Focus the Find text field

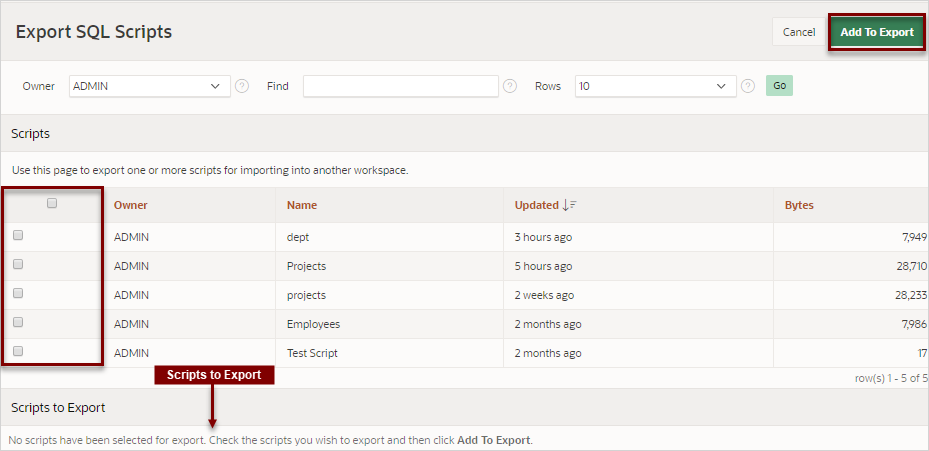coord(401,86)
